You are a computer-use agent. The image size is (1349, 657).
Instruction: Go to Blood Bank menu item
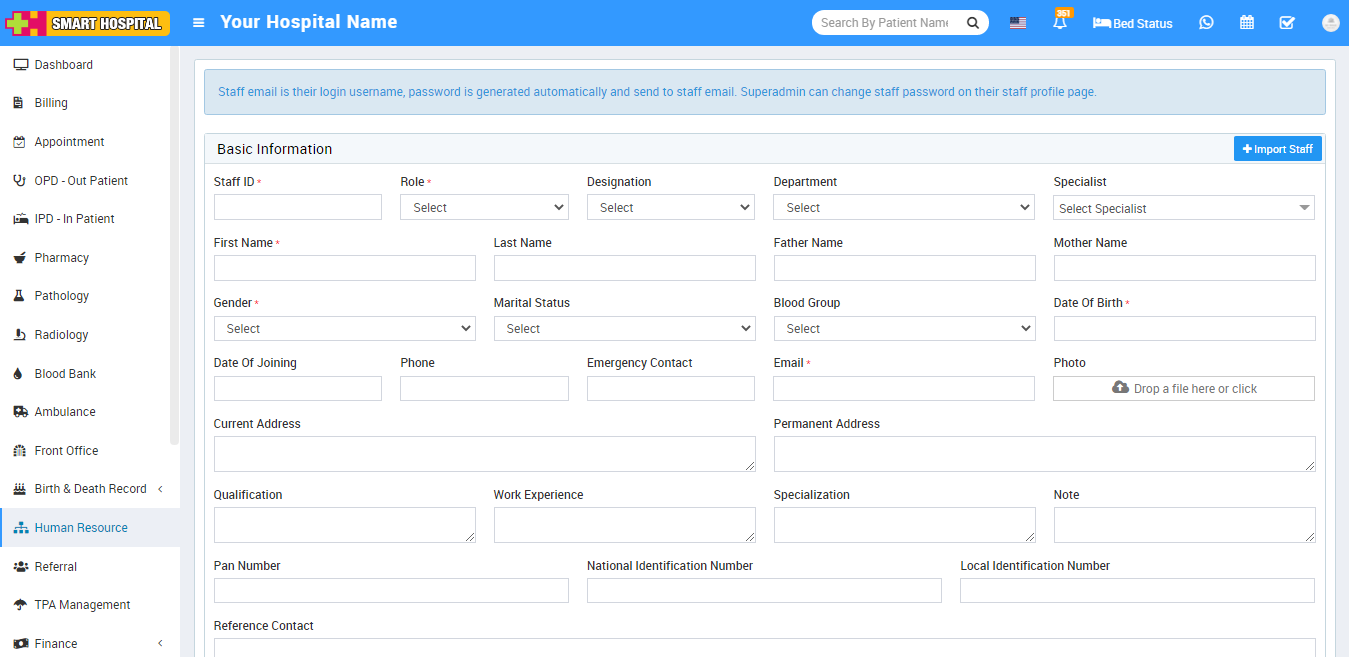tap(65, 374)
